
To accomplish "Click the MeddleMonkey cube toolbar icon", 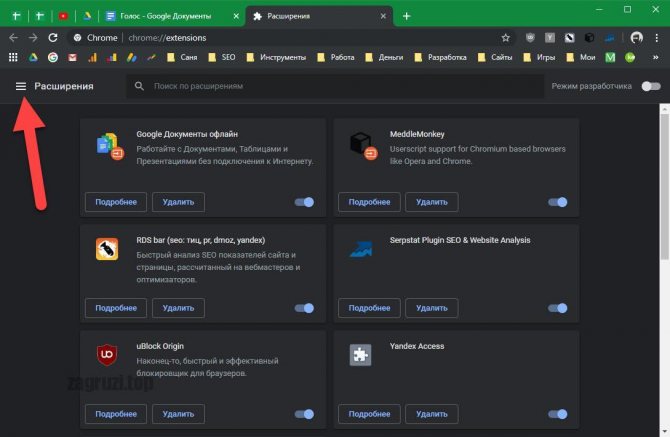I will pyautogui.click(x=589, y=38).
